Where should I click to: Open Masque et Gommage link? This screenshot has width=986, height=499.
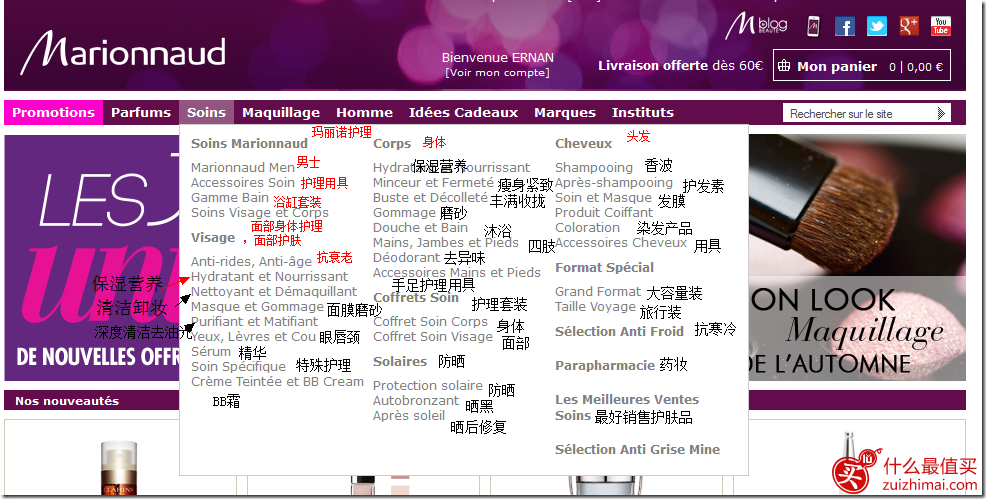coord(257,307)
